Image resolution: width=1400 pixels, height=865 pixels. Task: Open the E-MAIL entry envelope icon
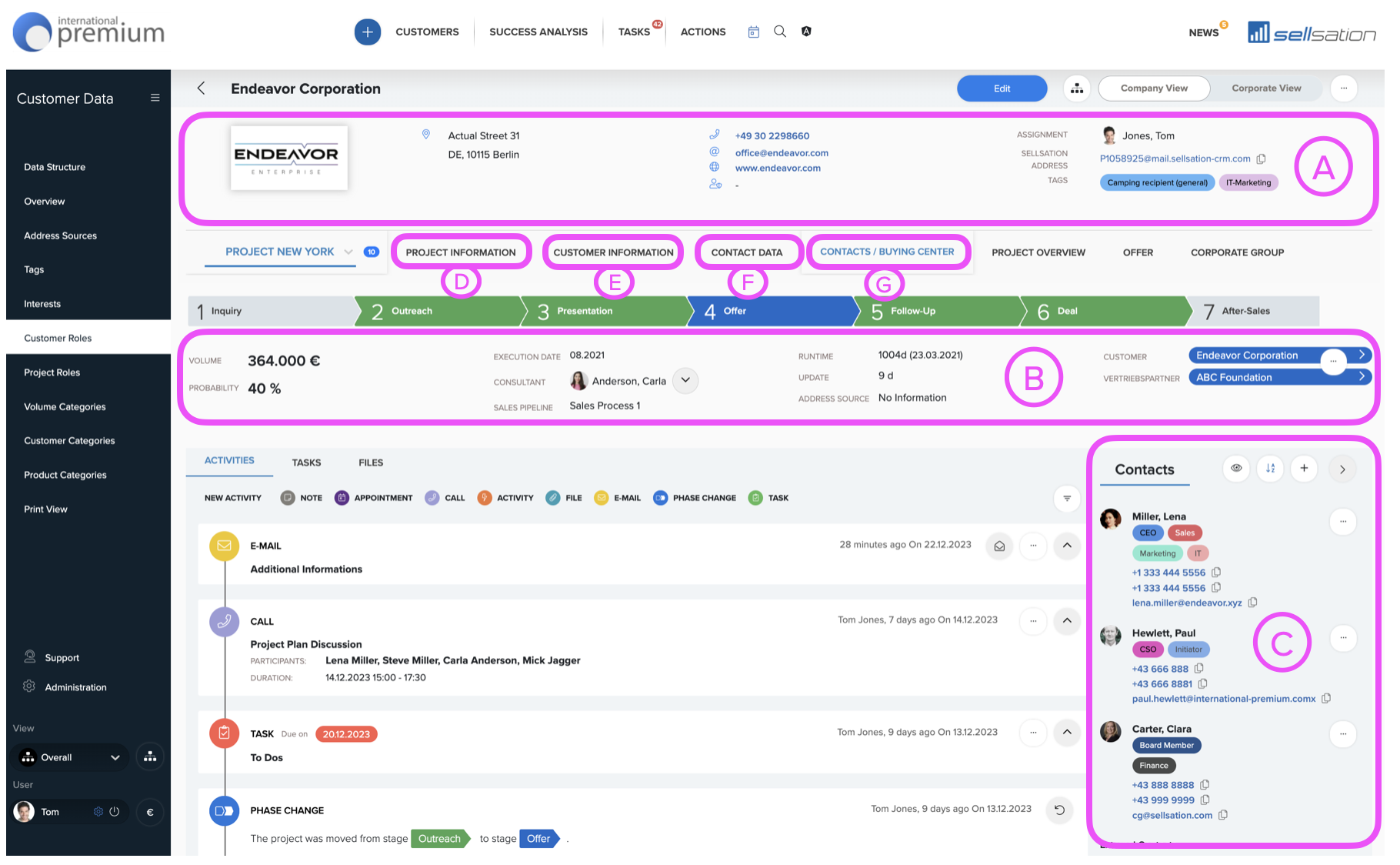pos(999,546)
